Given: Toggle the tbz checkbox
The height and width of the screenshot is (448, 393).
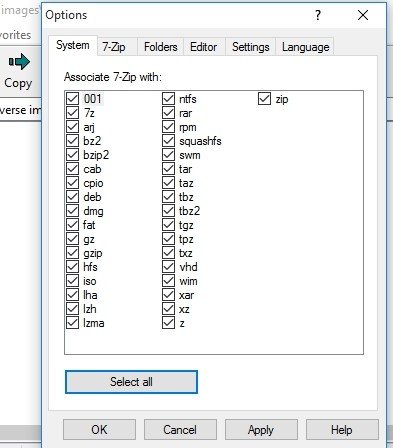Looking at the screenshot, I should 168,197.
